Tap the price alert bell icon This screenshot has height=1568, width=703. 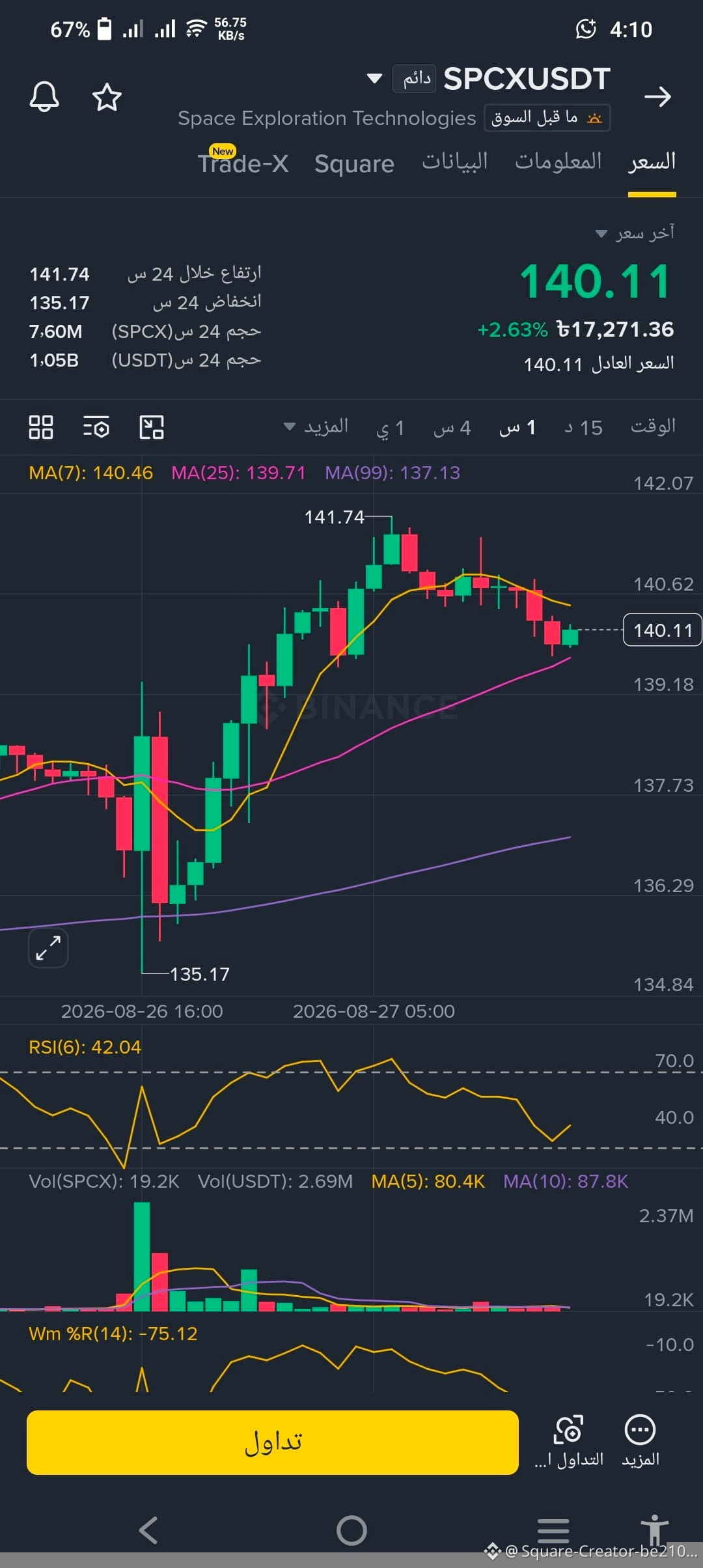point(44,97)
